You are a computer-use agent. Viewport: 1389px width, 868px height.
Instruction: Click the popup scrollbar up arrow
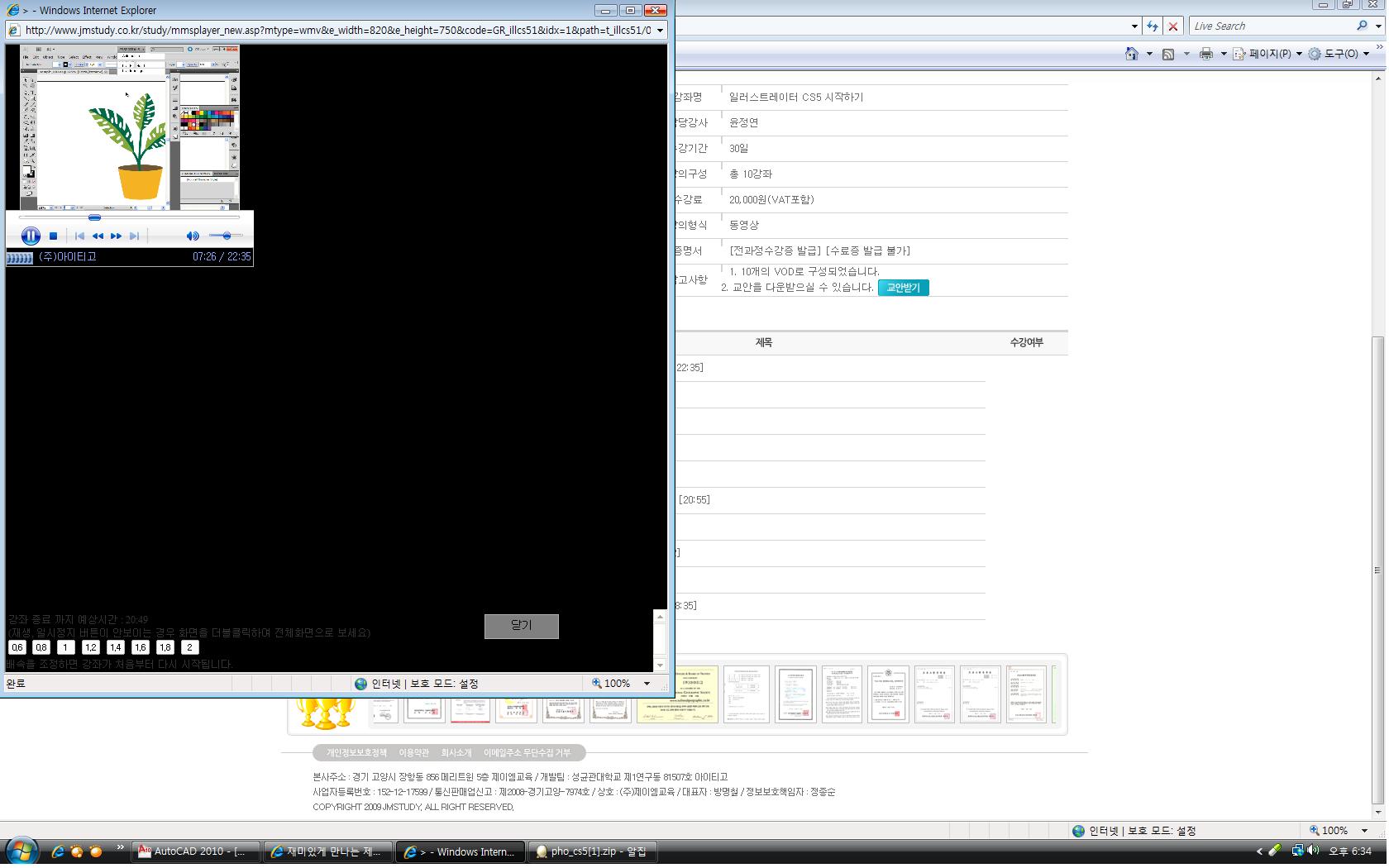point(660,617)
